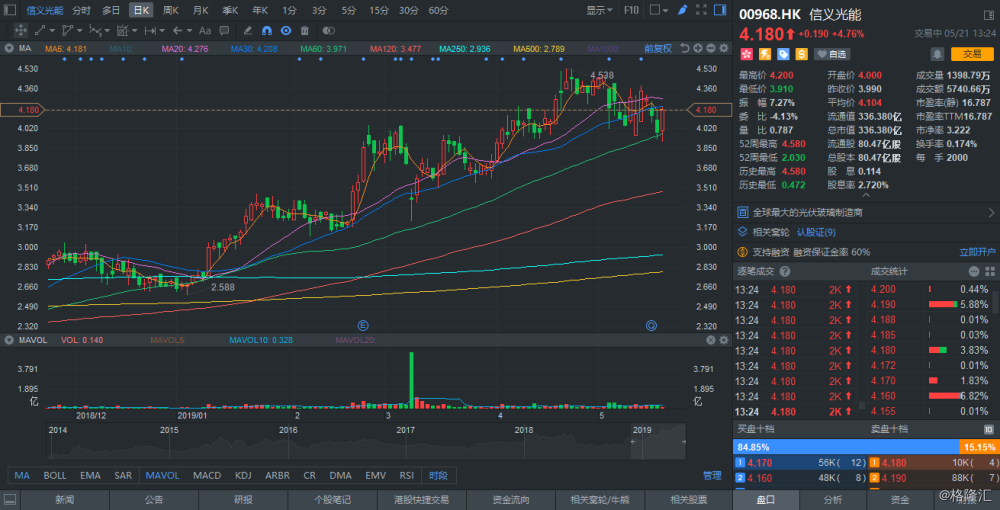Switch to 分时 intraday tab
Viewport: 1000px width, 510px height.
pos(81,10)
